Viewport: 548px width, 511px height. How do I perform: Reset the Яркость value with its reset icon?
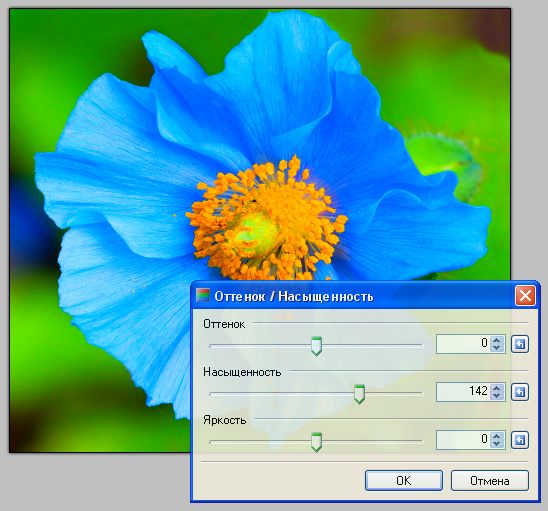pyautogui.click(x=520, y=440)
